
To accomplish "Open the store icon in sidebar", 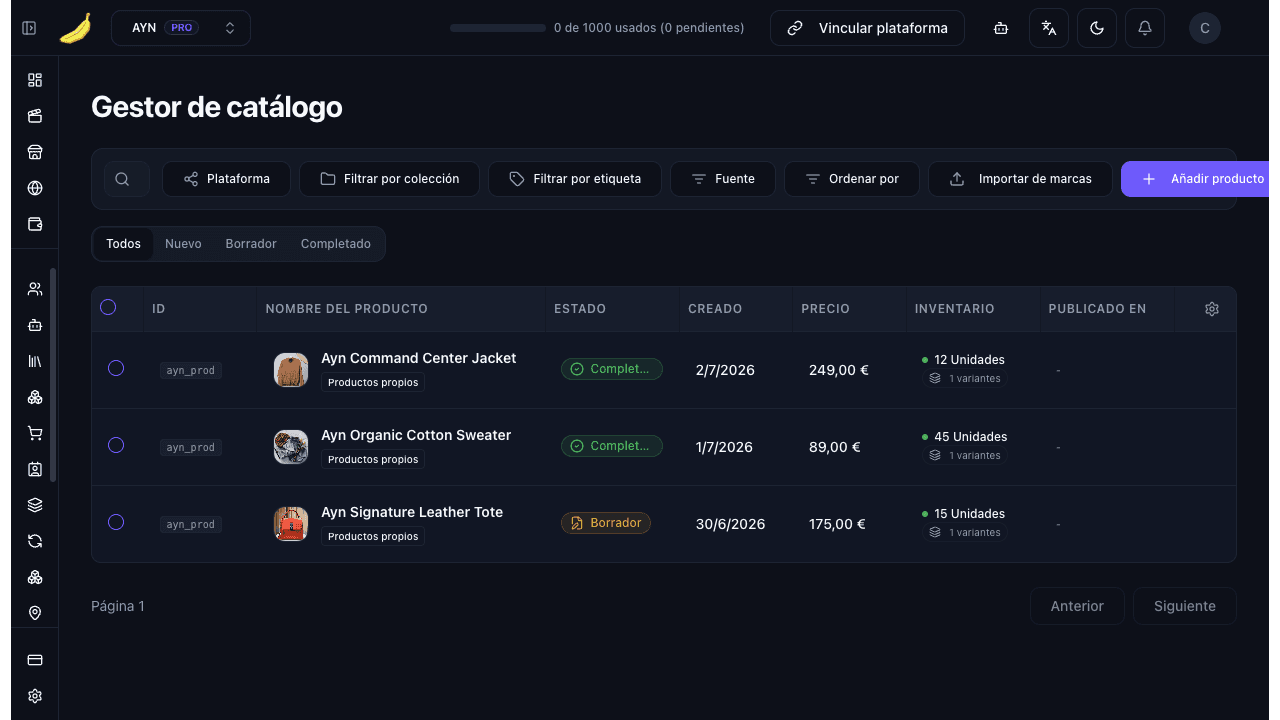I will click(35, 152).
